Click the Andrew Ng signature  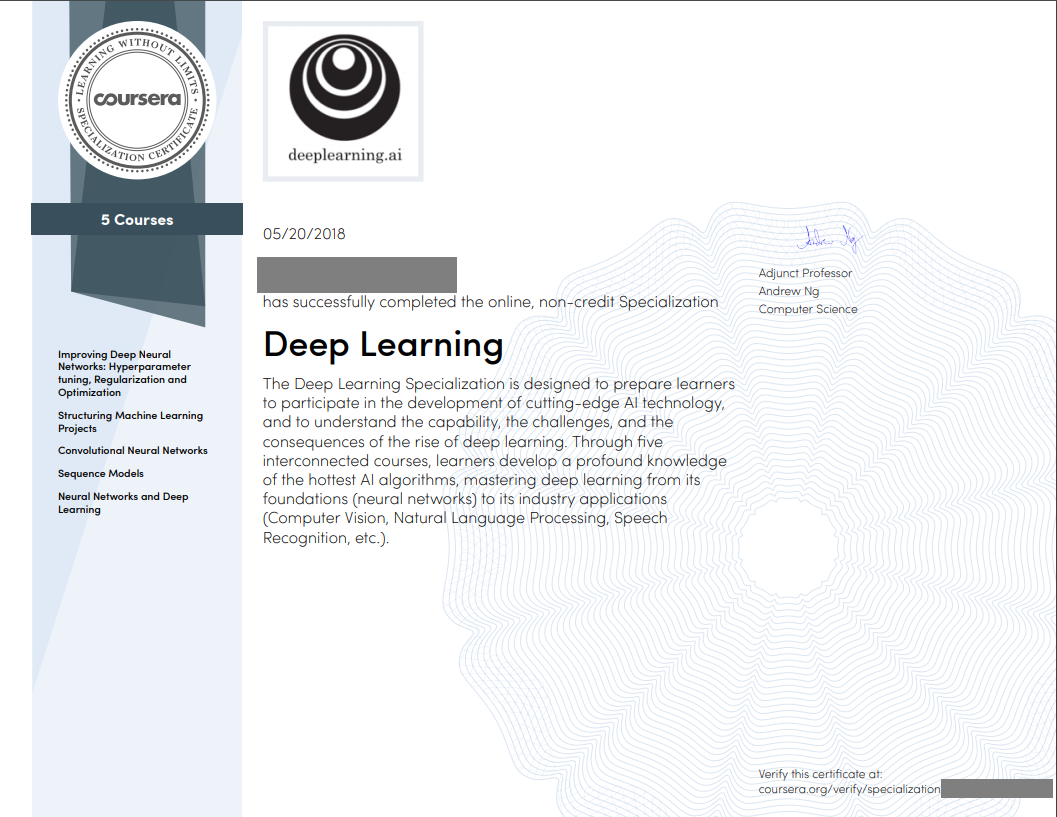click(828, 239)
